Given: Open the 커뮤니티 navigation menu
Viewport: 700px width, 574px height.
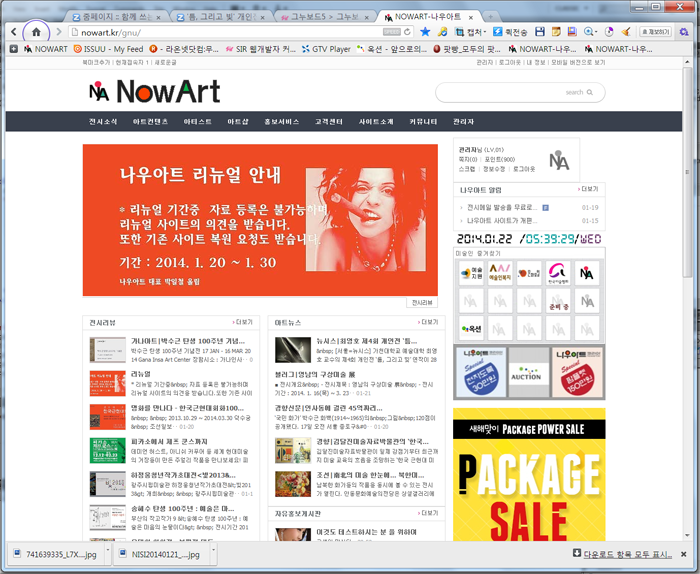Looking at the screenshot, I should point(423,121).
